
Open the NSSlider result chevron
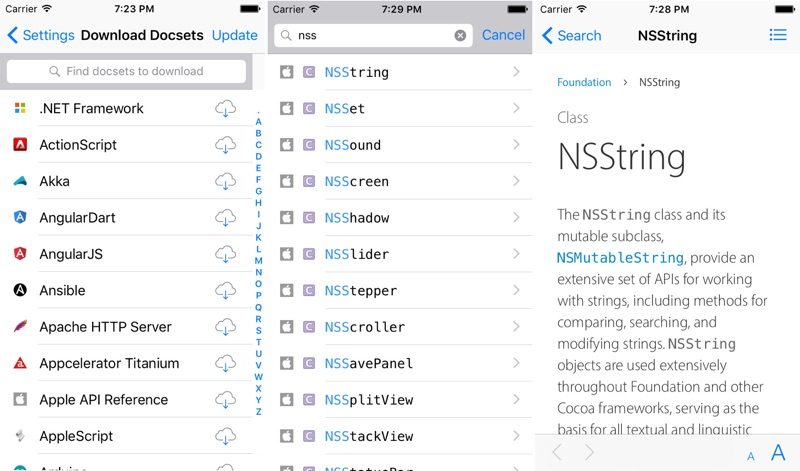[x=516, y=254]
